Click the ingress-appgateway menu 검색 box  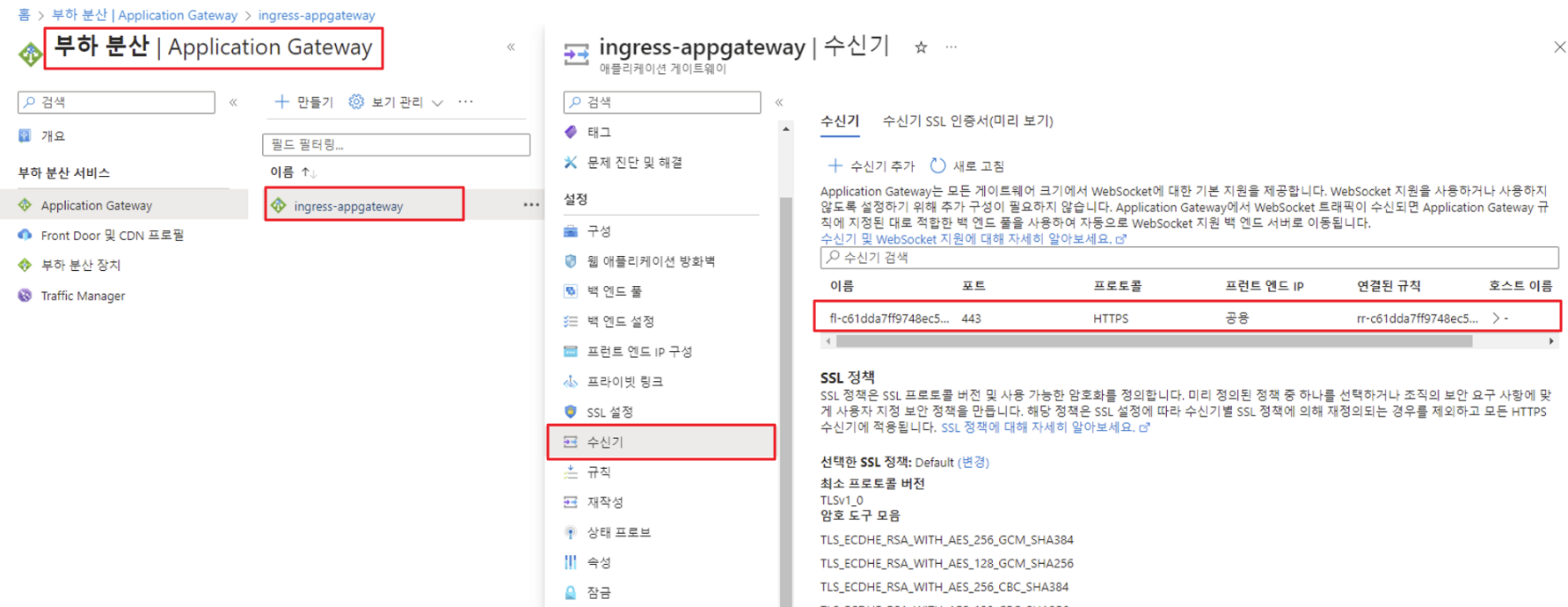click(662, 102)
